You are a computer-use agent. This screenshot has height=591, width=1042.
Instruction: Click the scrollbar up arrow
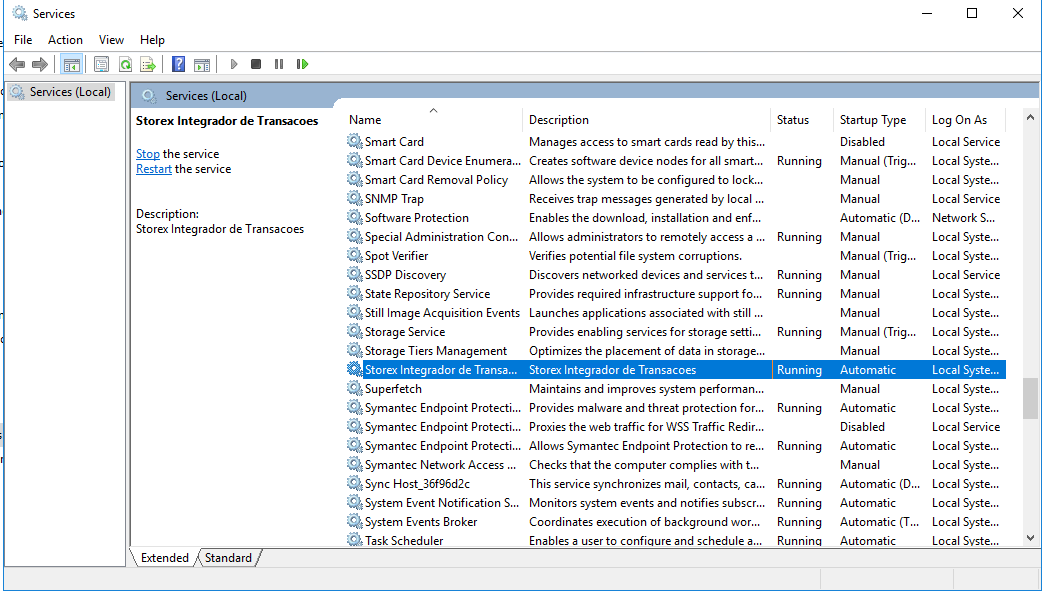pos(1030,117)
